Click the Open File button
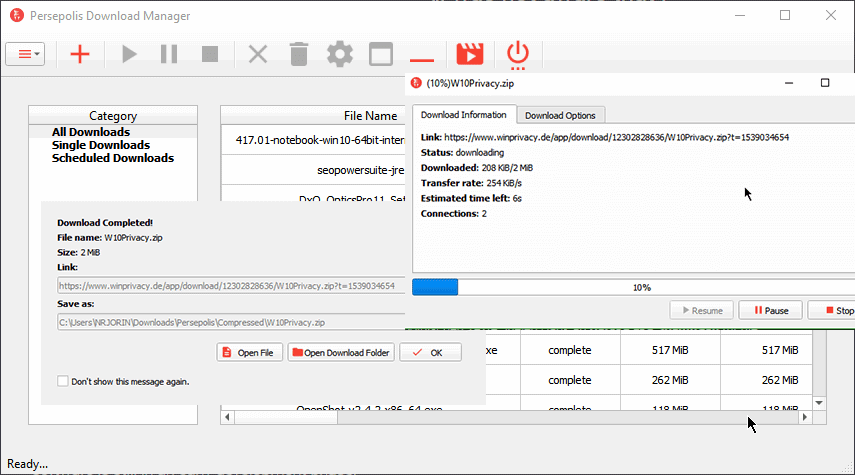 [249, 353]
